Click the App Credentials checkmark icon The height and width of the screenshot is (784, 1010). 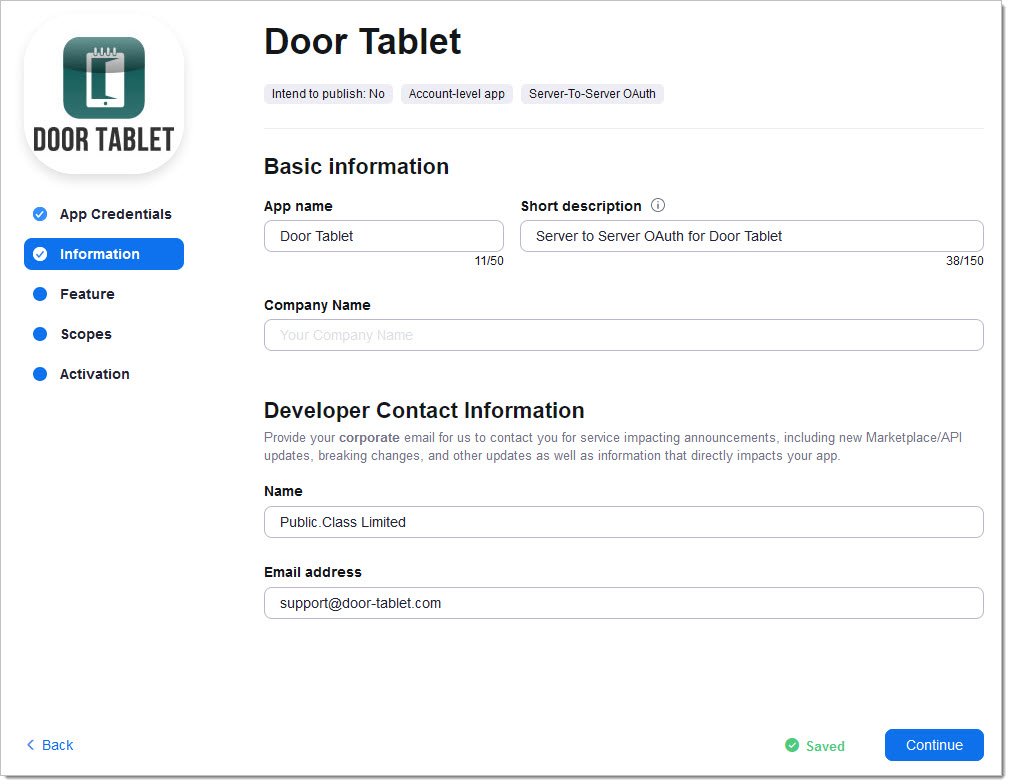40,215
